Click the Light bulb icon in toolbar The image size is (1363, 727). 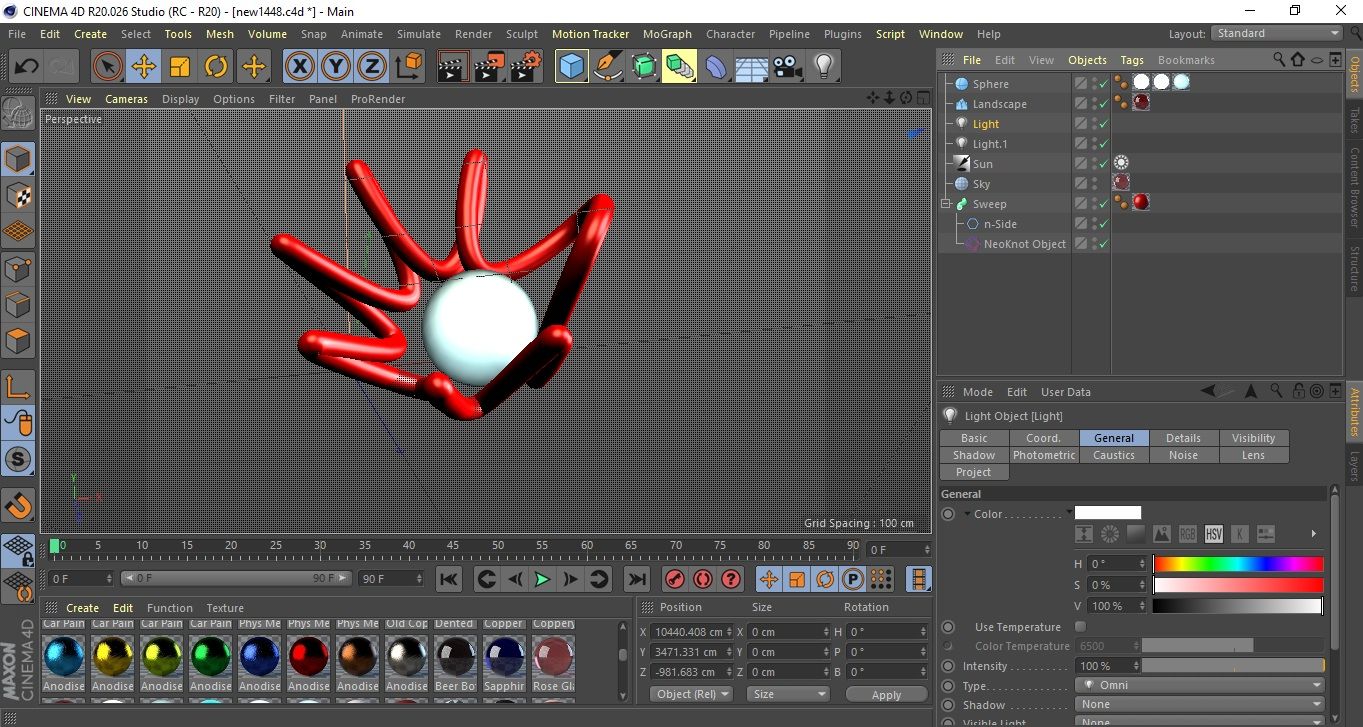[x=823, y=67]
